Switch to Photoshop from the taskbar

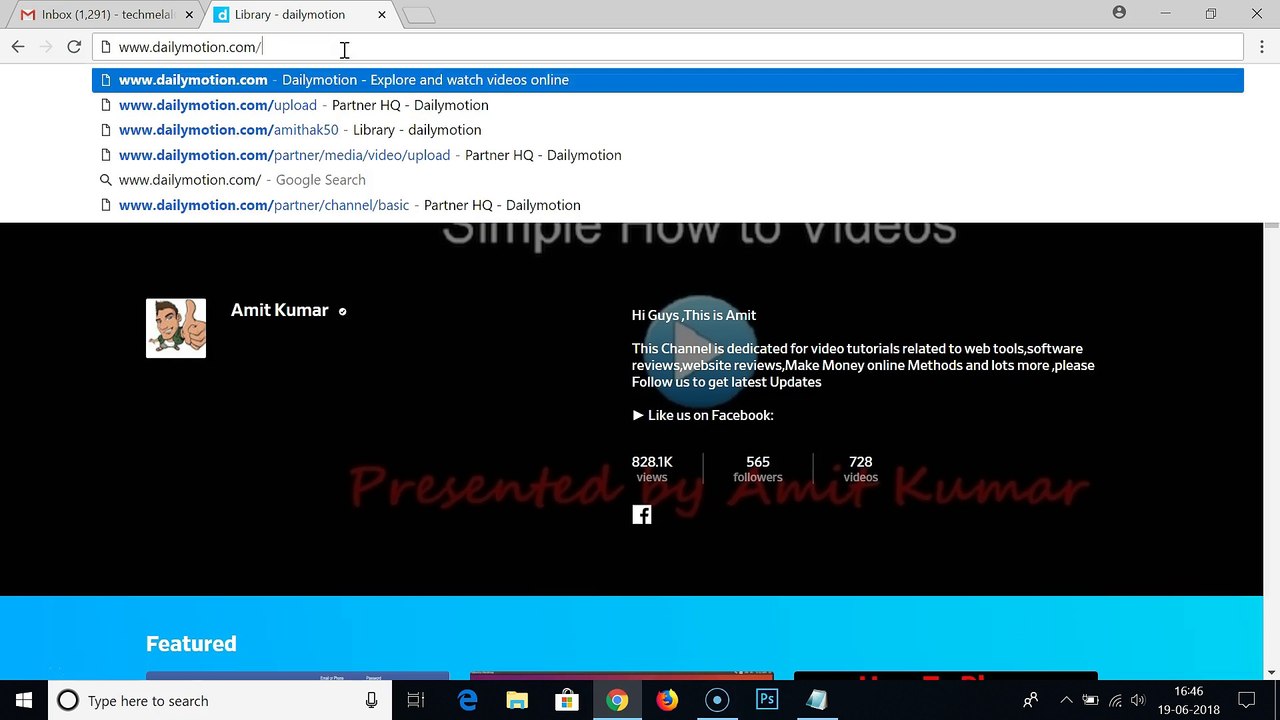pos(767,700)
